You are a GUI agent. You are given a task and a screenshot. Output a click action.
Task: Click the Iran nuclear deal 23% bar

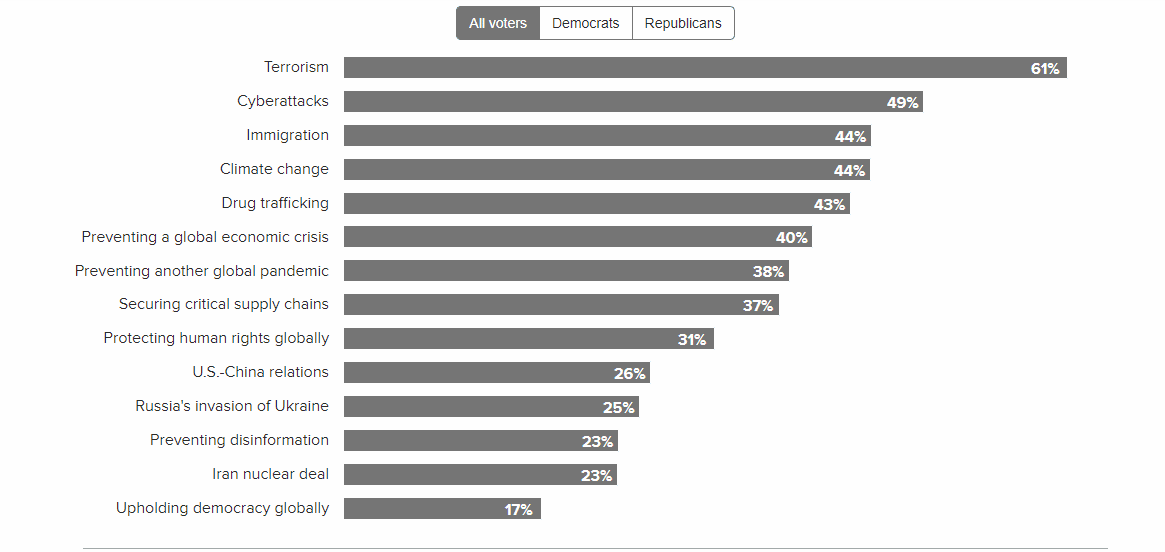(480, 475)
